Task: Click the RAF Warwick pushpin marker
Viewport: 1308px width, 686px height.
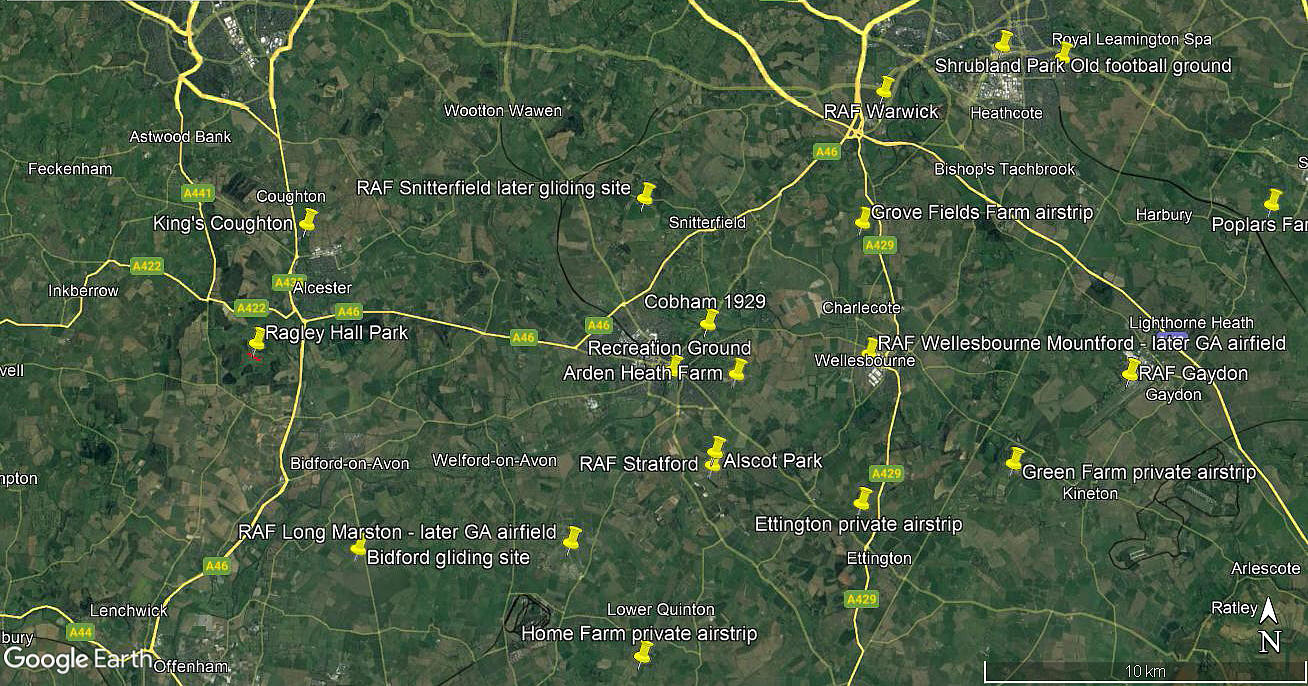Action: click(x=885, y=87)
